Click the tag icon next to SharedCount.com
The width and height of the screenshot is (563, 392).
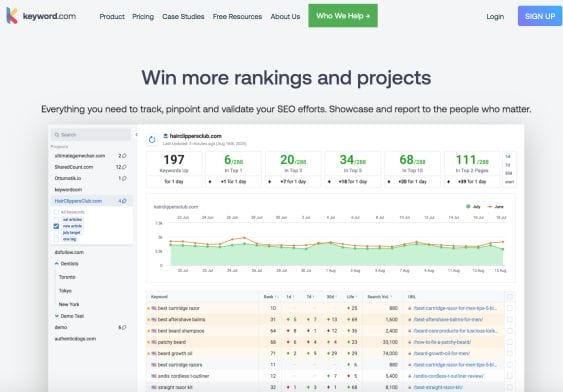pos(124,167)
